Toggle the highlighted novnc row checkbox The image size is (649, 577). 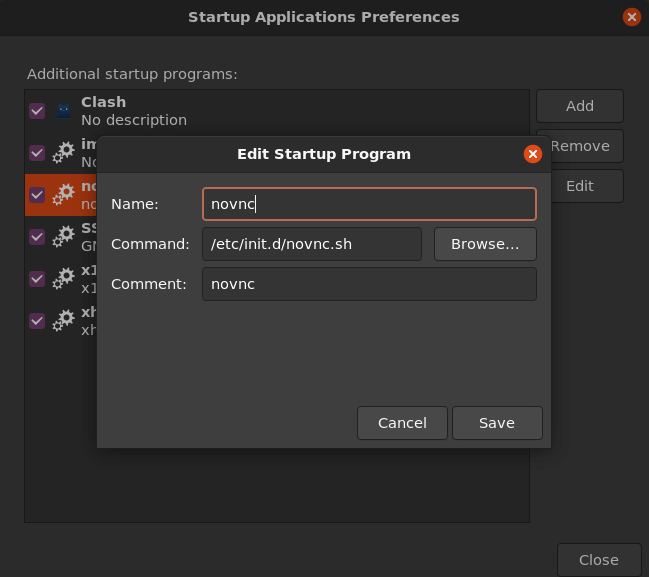coord(37,195)
